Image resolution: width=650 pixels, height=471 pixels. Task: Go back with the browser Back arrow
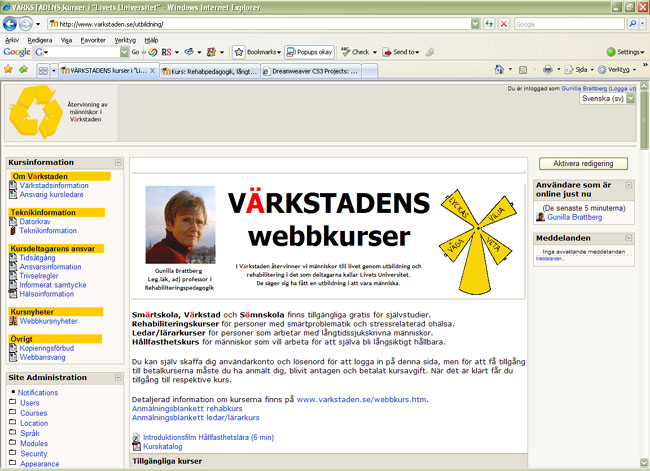click(10, 24)
